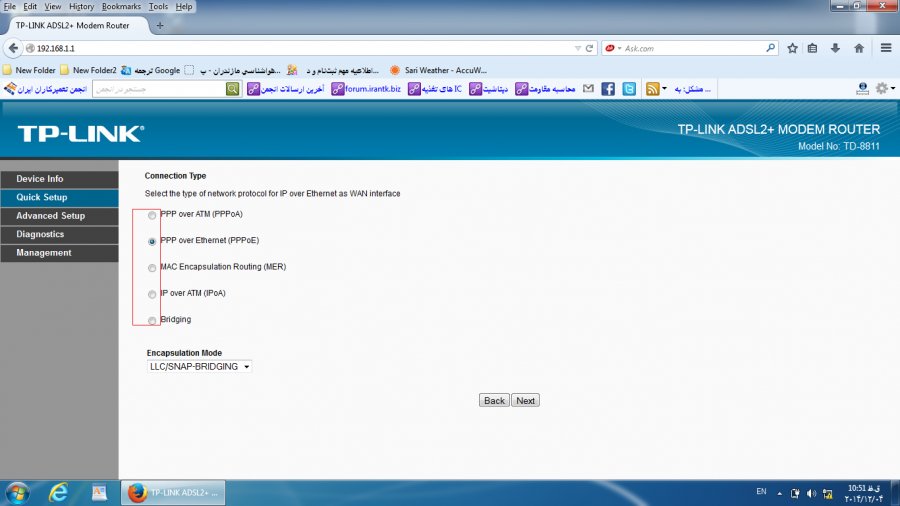The width and height of the screenshot is (900, 506).
Task: Expand the RSS feed dropdown arrow
Action: pyautogui.click(x=664, y=89)
